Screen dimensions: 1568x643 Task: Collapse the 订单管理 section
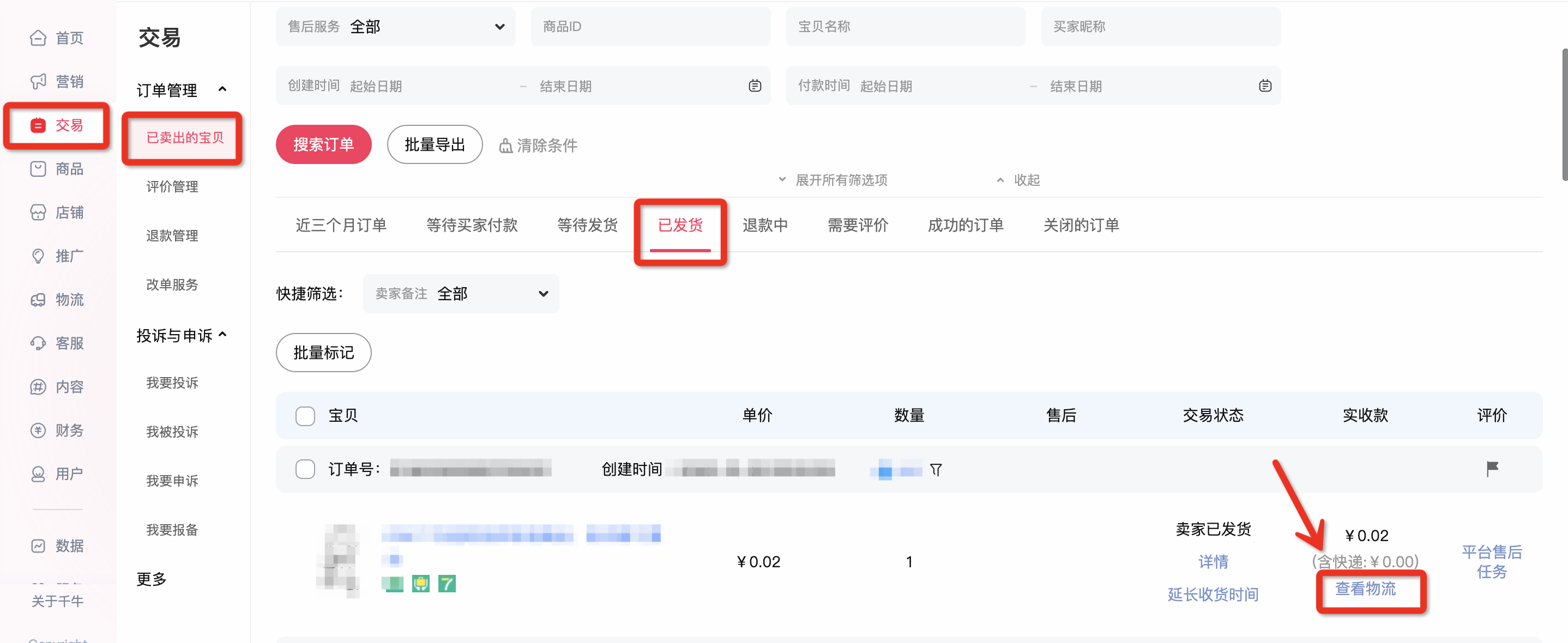coord(222,90)
